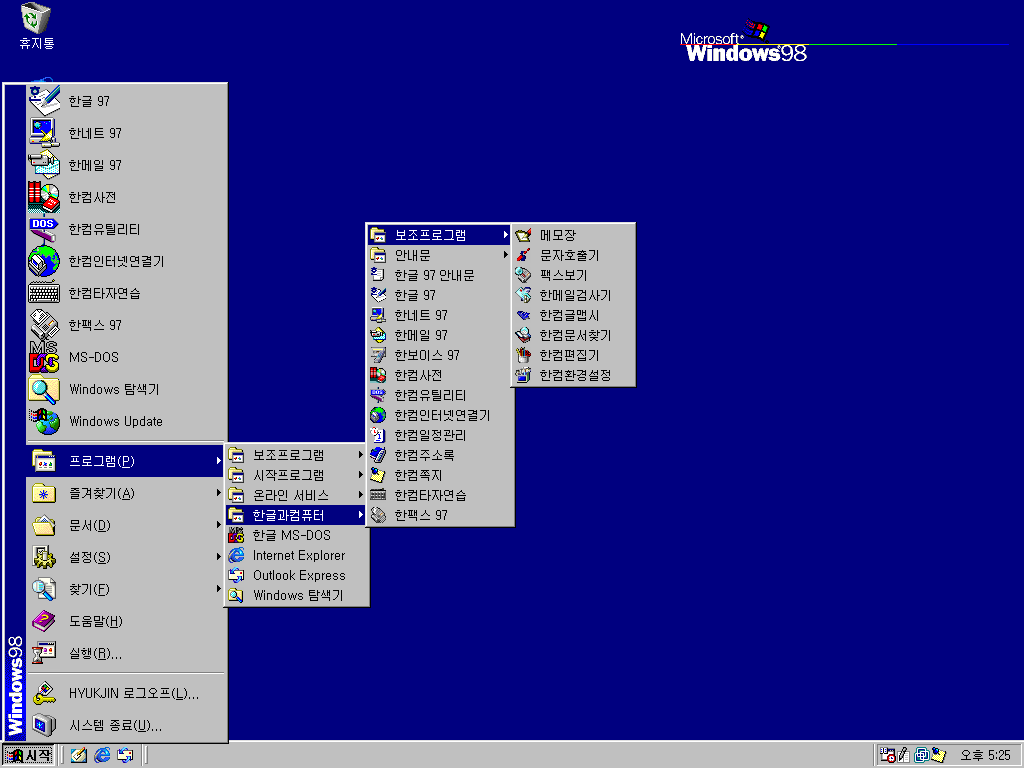
Task: Open 한컴주소록 address book
Action: [440, 455]
